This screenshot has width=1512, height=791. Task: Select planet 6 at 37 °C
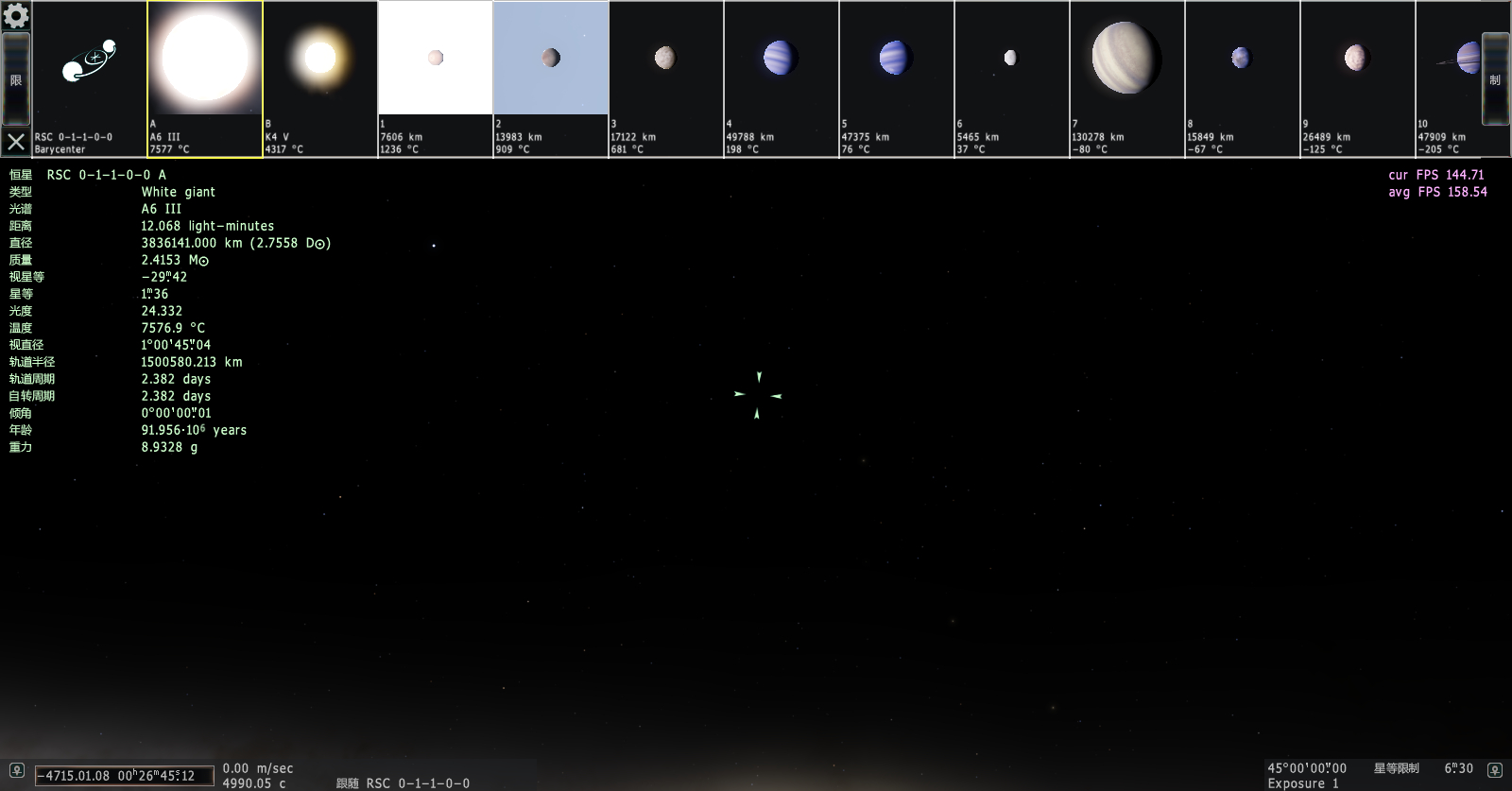1012,79
